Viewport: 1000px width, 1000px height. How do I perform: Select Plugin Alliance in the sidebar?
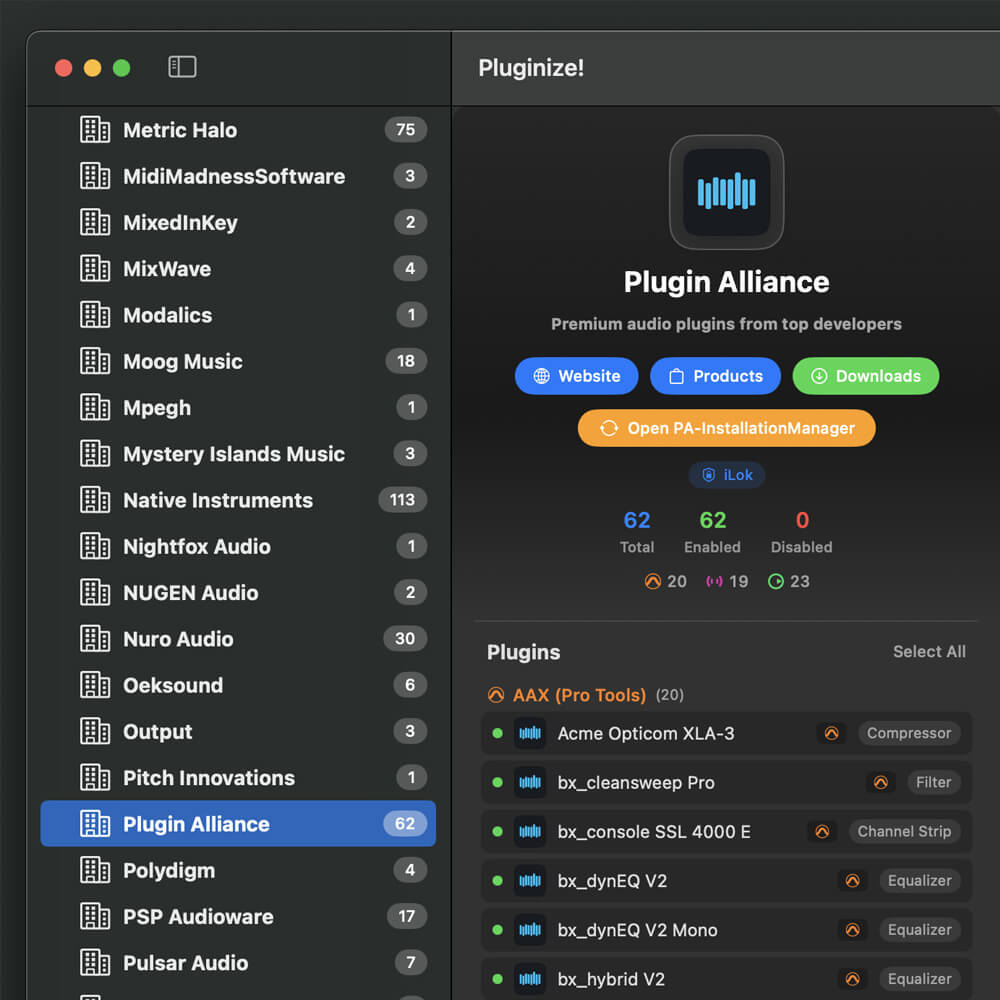pyautogui.click(x=238, y=823)
